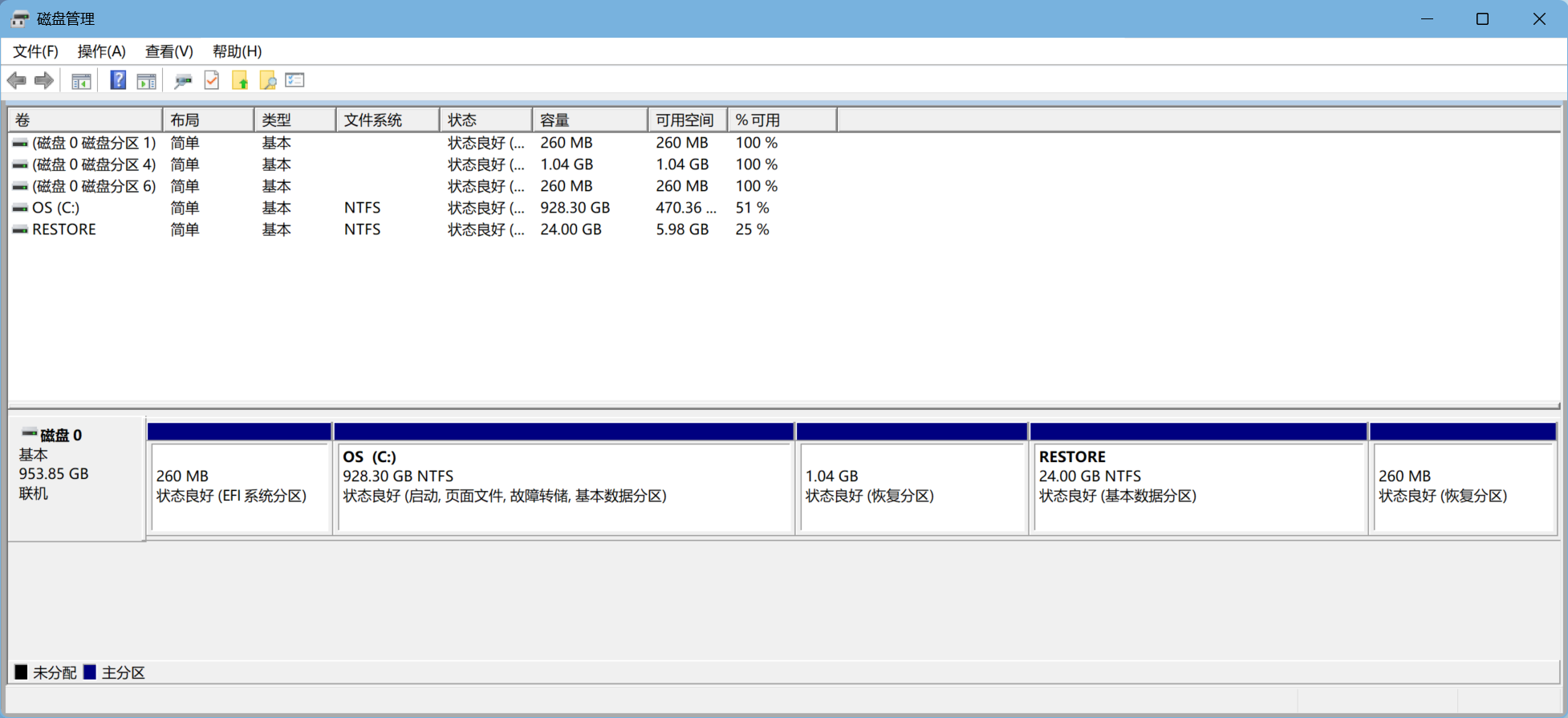This screenshot has height=718, width=1568.
Task: Toggle the action pane toolbar icon
Action: click(x=146, y=81)
